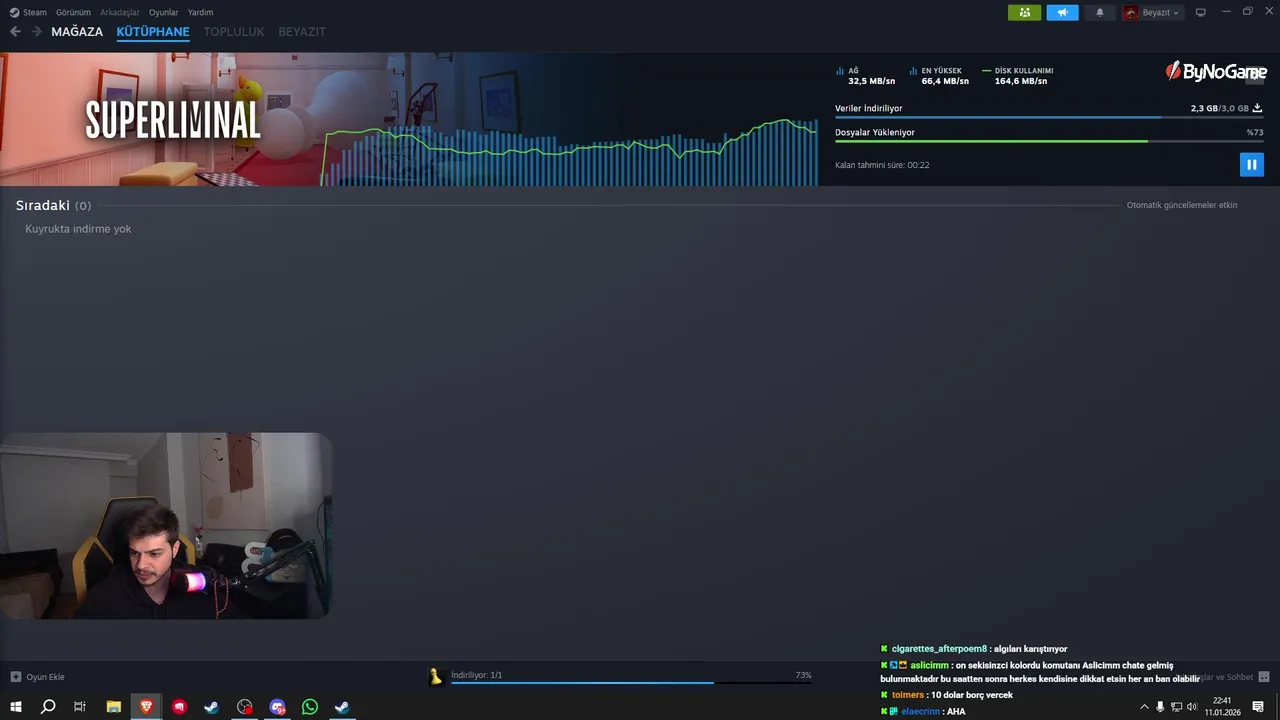Open İndiriliyor 1/1 downloads status
Screen dimensions: 1280x720
pyautogui.click(x=477, y=675)
